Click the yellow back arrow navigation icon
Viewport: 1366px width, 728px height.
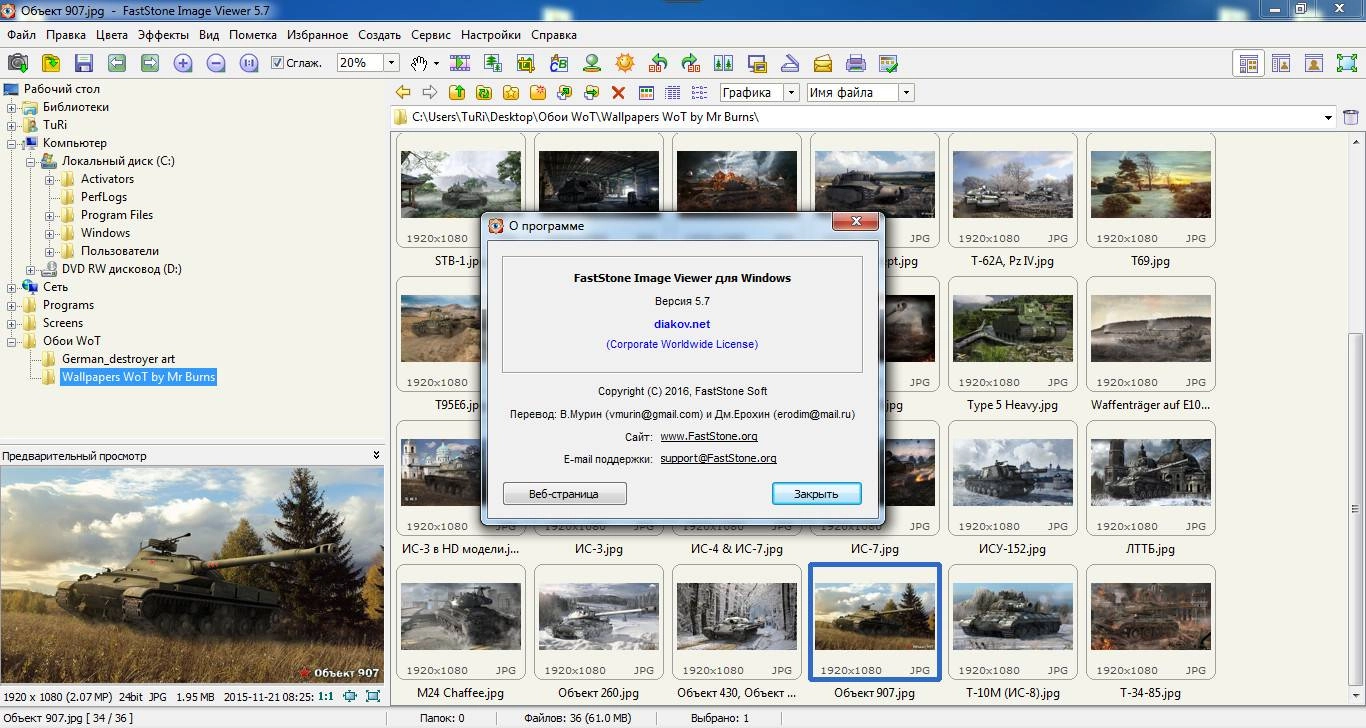pos(403,93)
